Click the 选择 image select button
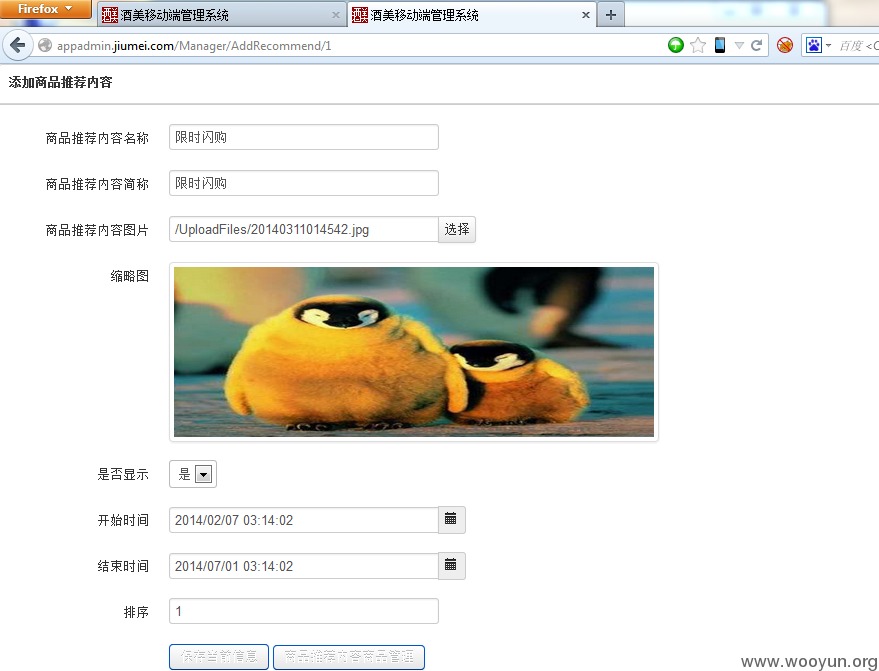Viewport: 879px width, 671px height. point(457,229)
